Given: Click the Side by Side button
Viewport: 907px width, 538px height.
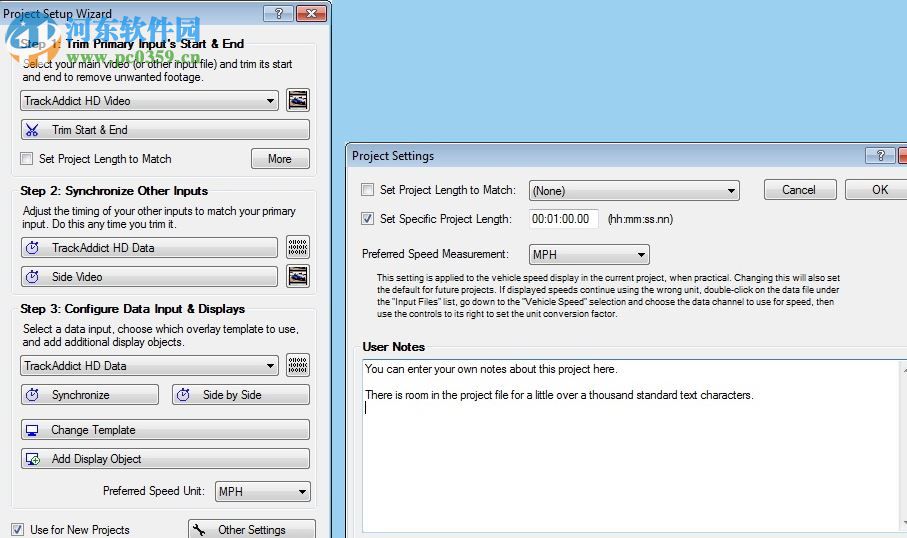Looking at the screenshot, I should (241, 395).
